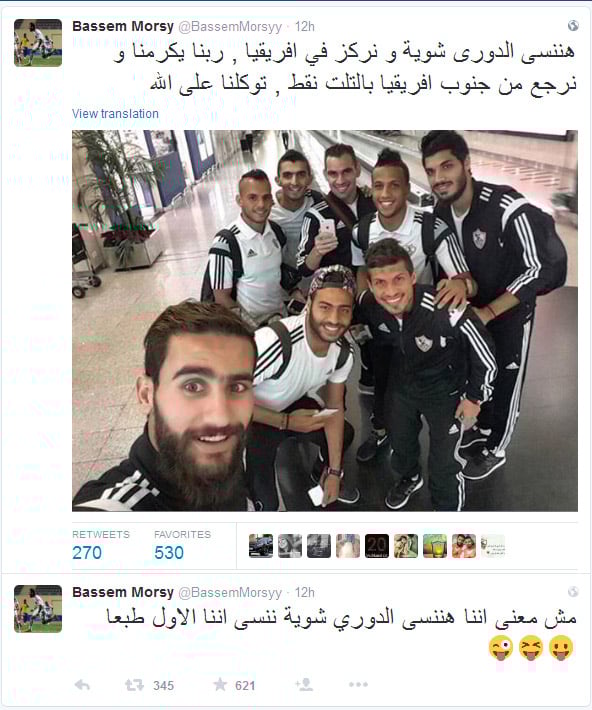Click View translation link
The width and height of the screenshot is (592, 710).
click(115, 114)
